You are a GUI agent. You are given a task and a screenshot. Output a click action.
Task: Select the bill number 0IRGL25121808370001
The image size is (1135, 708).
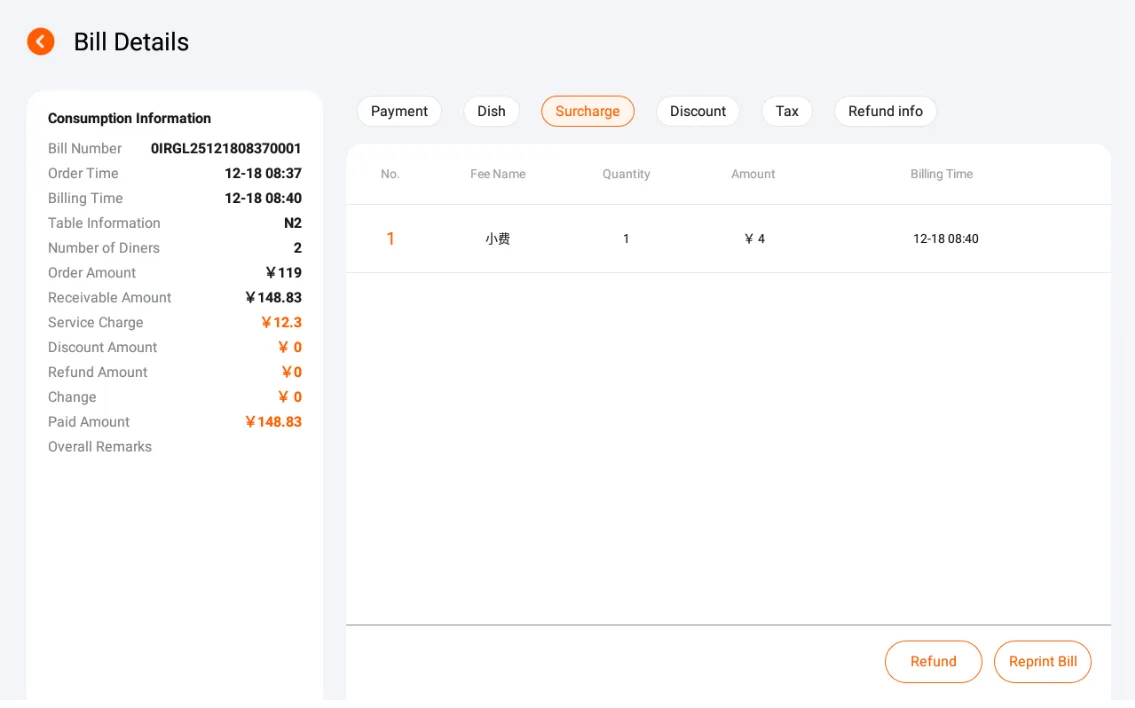point(226,148)
